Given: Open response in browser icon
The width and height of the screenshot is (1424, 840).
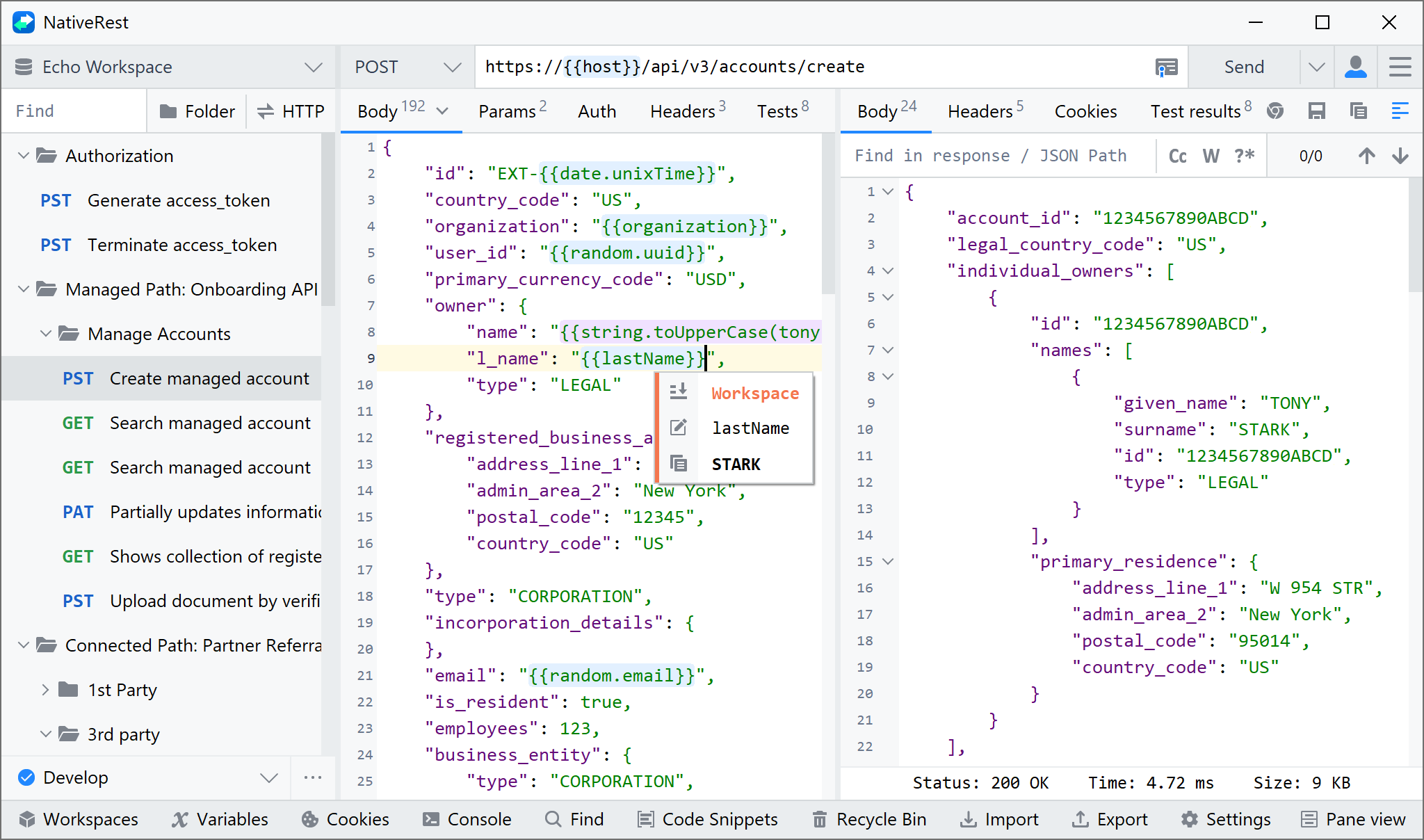Looking at the screenshot, I should (x=1275, y=111).
